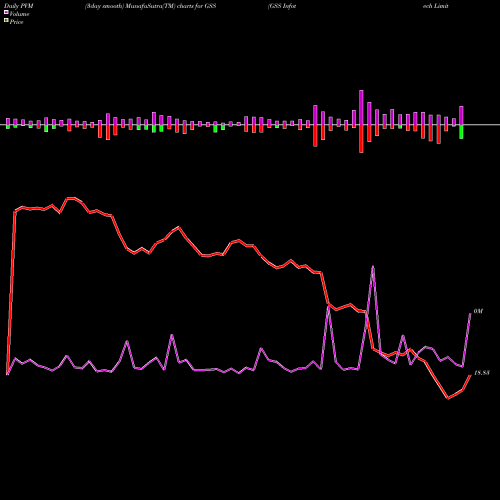Click the '(GSS Infot' company name text

[282, 6]
